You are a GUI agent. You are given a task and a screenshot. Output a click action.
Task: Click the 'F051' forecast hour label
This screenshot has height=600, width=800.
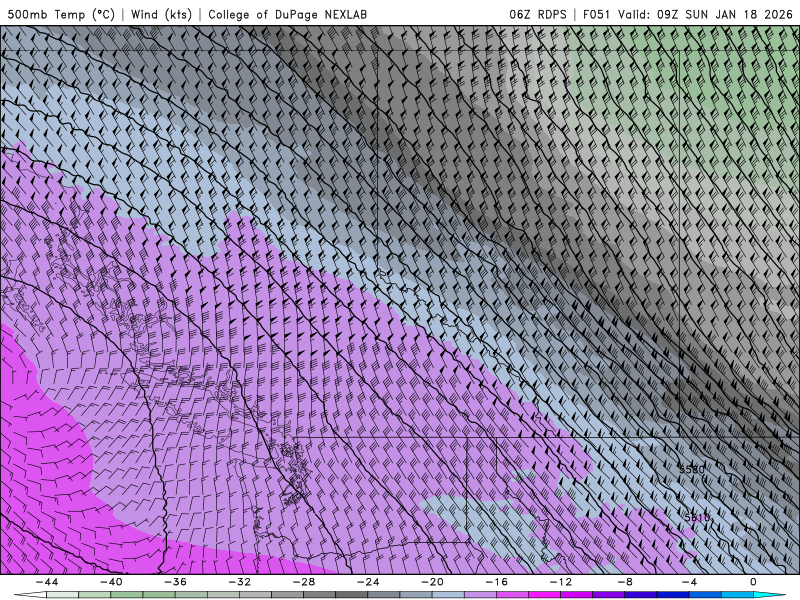point(596,14)
